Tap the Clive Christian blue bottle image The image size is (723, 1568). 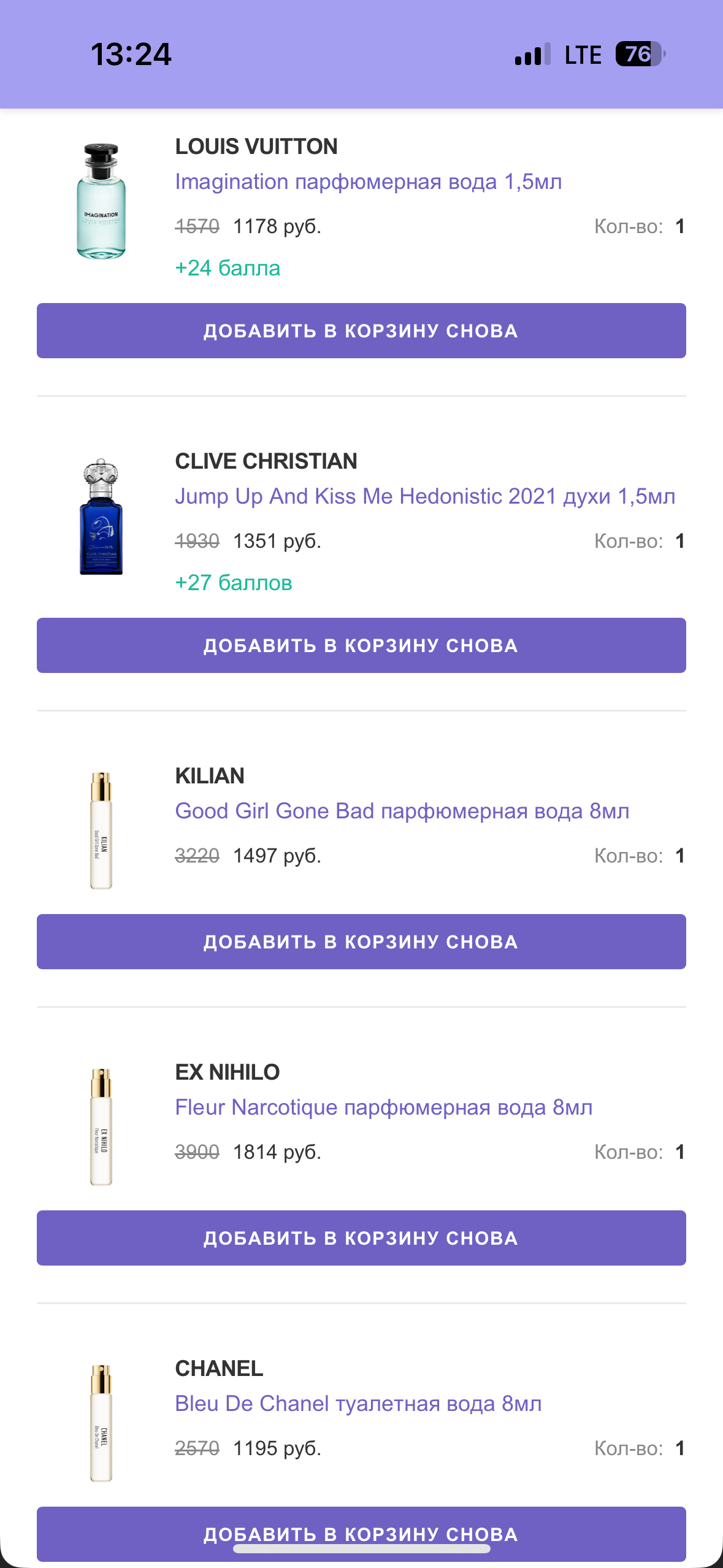(x=101, y=517)
